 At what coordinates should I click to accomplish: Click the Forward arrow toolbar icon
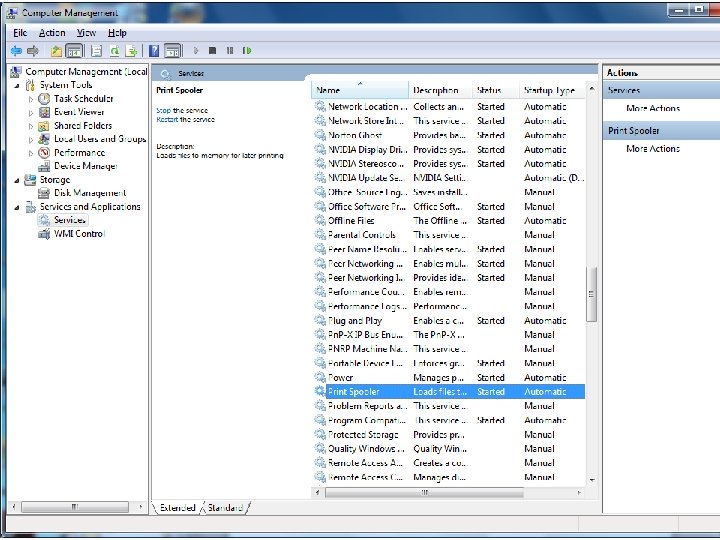[x=33, y=51]
